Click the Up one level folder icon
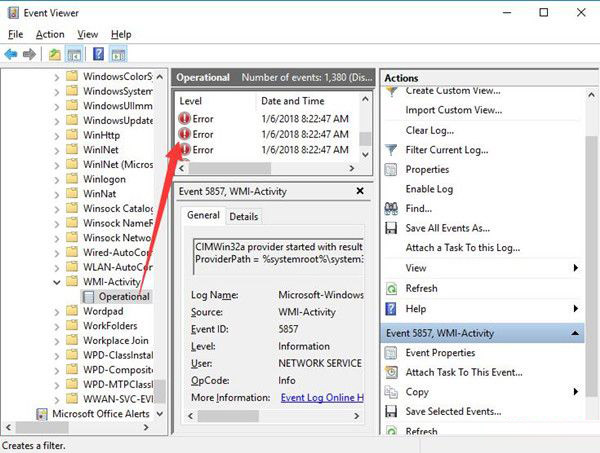Image resolution: width=600 pixels, height=453 pixels. 55,54
